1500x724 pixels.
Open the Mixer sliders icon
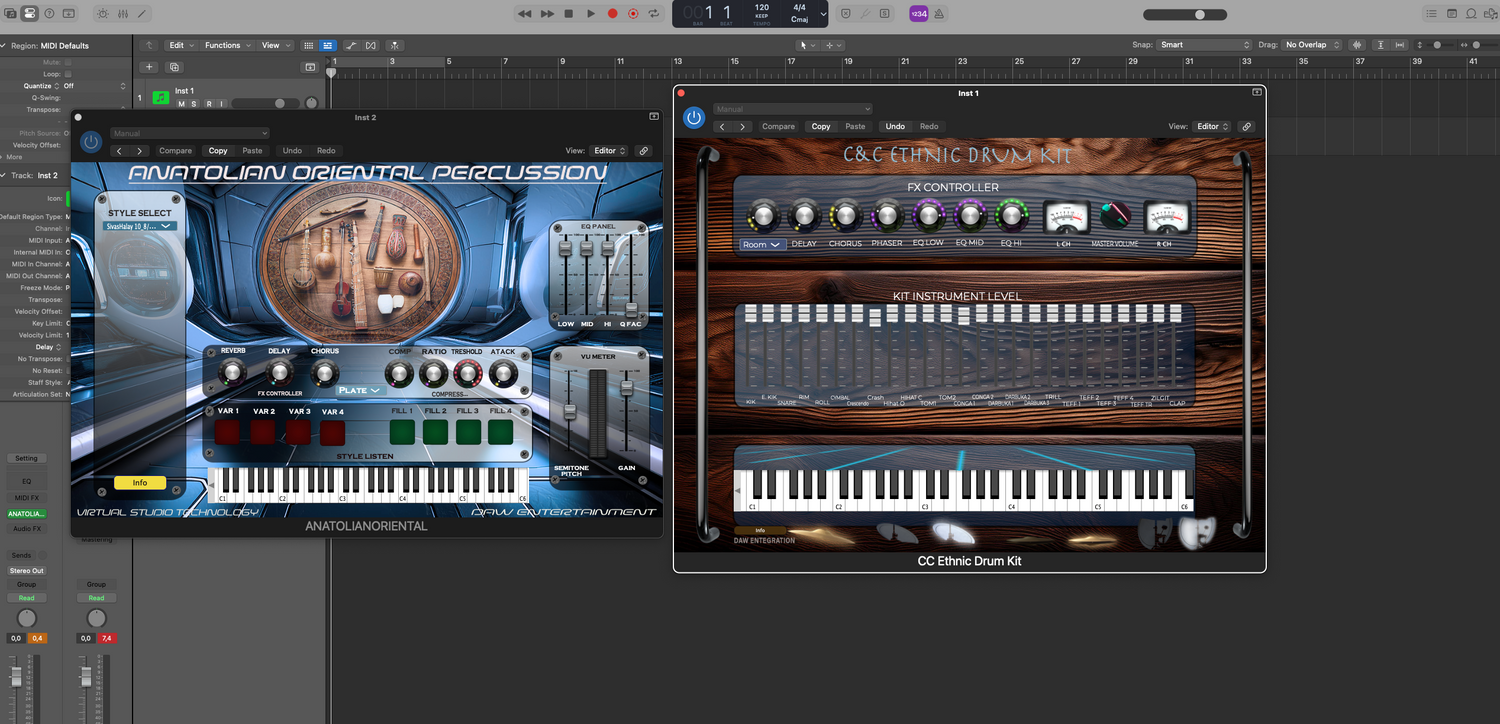(123, 14)
